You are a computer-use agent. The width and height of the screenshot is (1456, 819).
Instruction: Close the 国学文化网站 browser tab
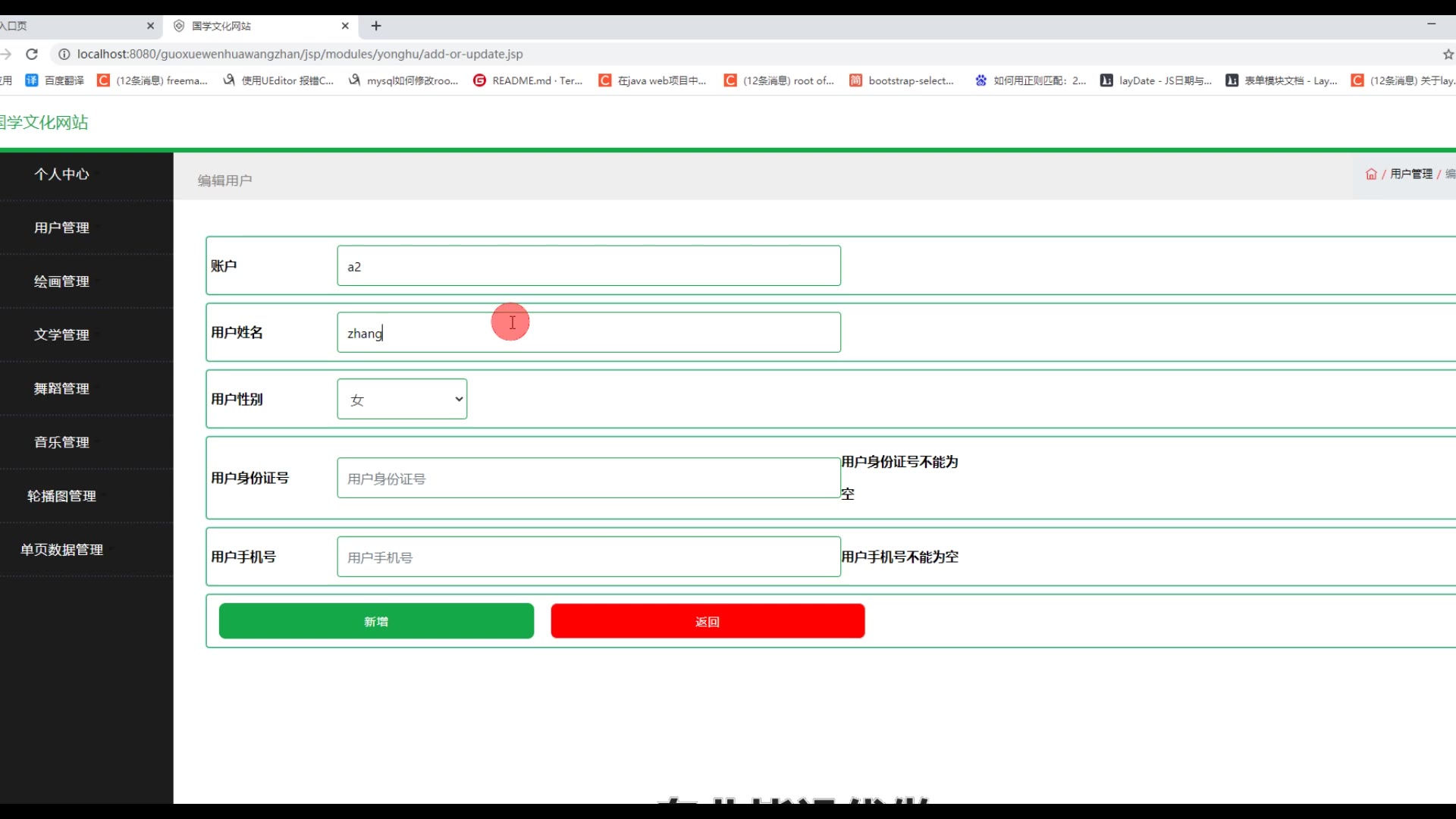pyautogui.click(x=345, y=26)
